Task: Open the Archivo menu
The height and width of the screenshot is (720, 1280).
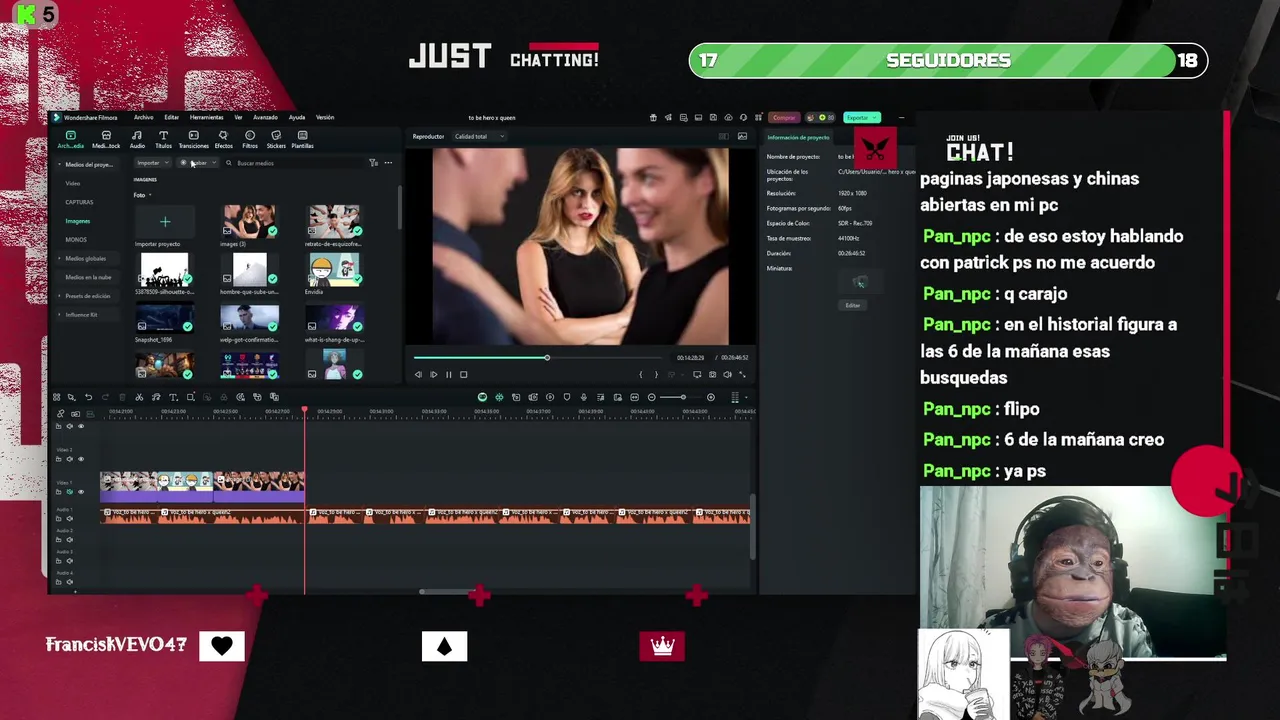Action: (x=143, y=117)
